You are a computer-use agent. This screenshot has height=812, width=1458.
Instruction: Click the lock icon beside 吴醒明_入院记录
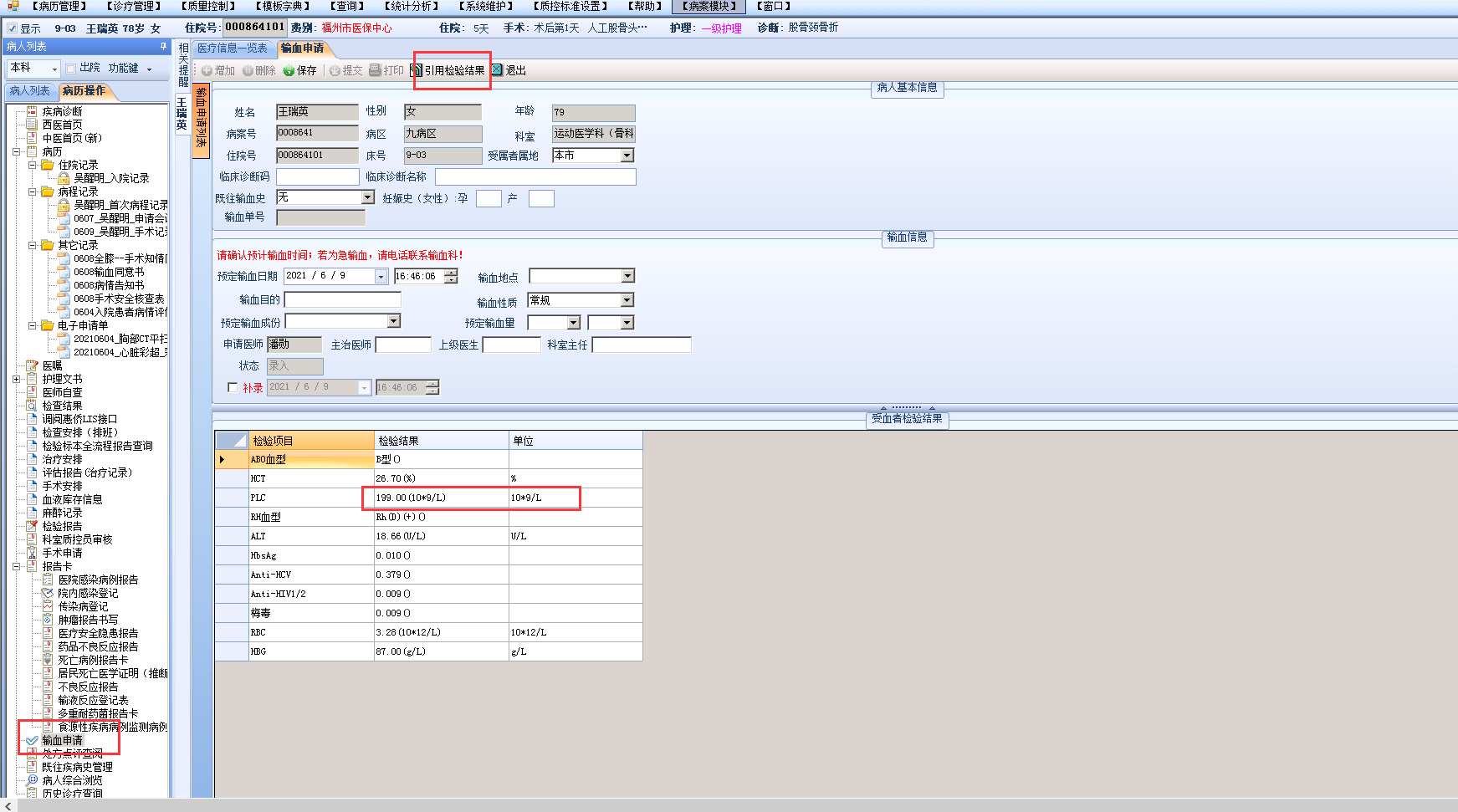pyautogui.click(x=64, y=178)
